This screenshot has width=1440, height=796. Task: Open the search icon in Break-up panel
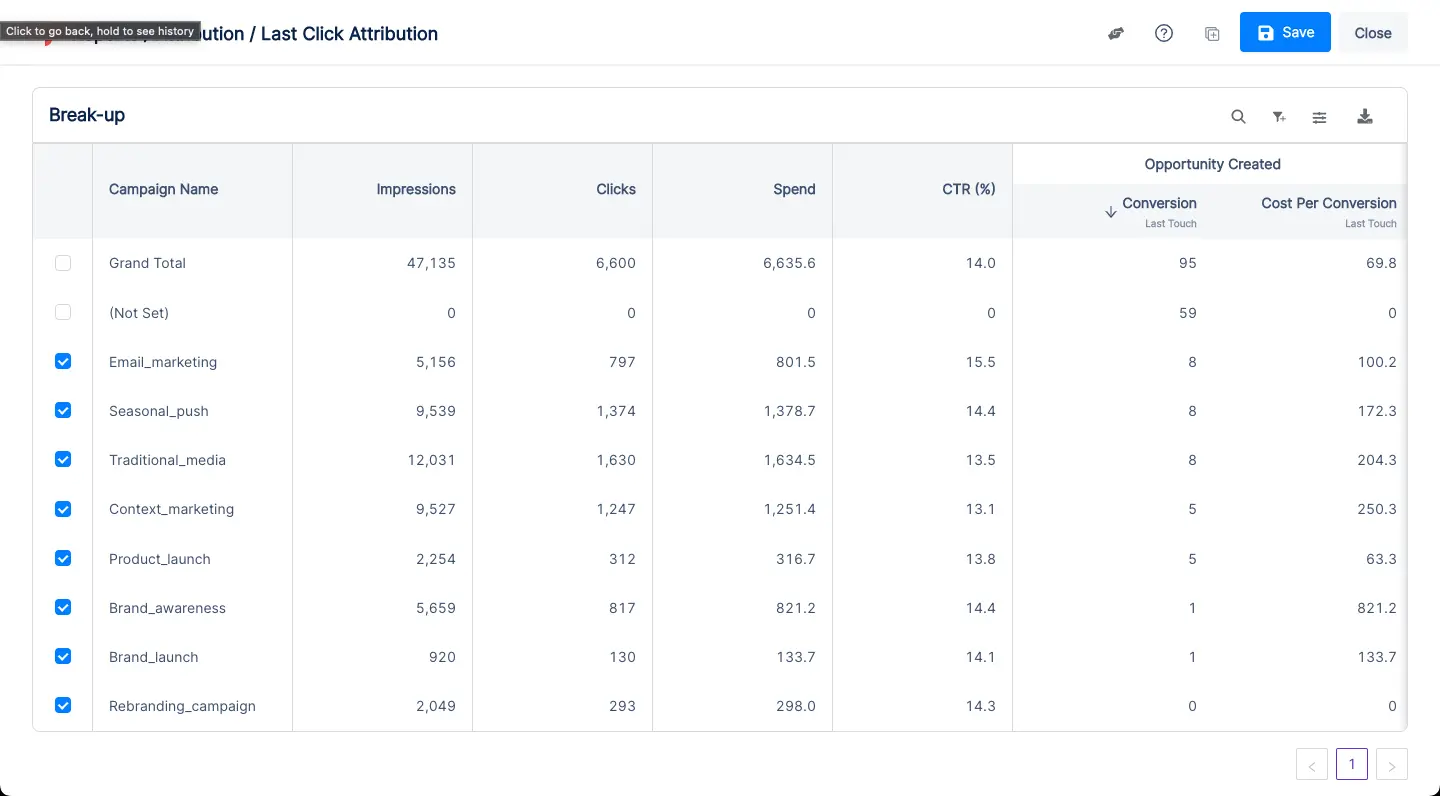1238,116
